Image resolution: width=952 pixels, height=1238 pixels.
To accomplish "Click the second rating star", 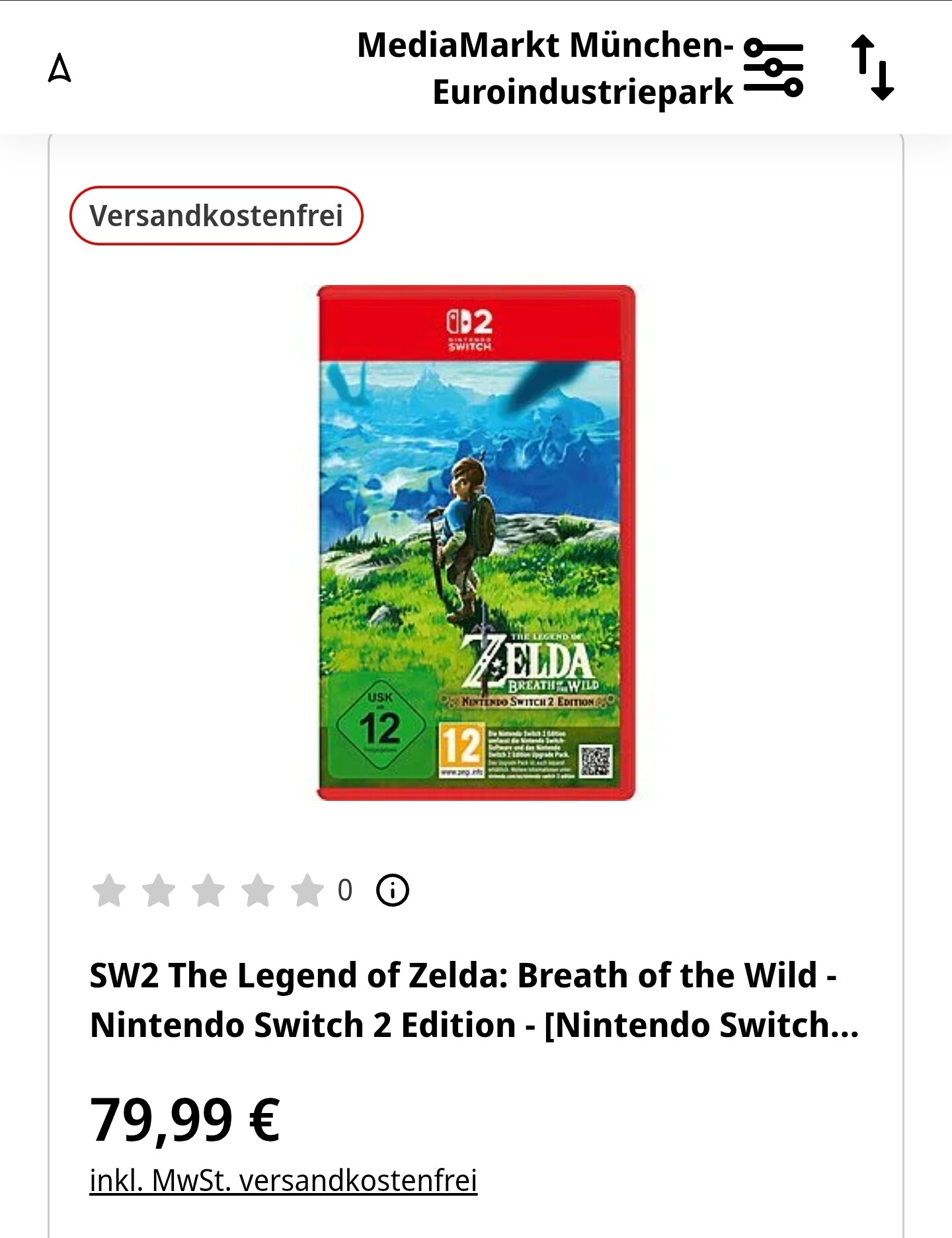I will click(x=159, y=890).
